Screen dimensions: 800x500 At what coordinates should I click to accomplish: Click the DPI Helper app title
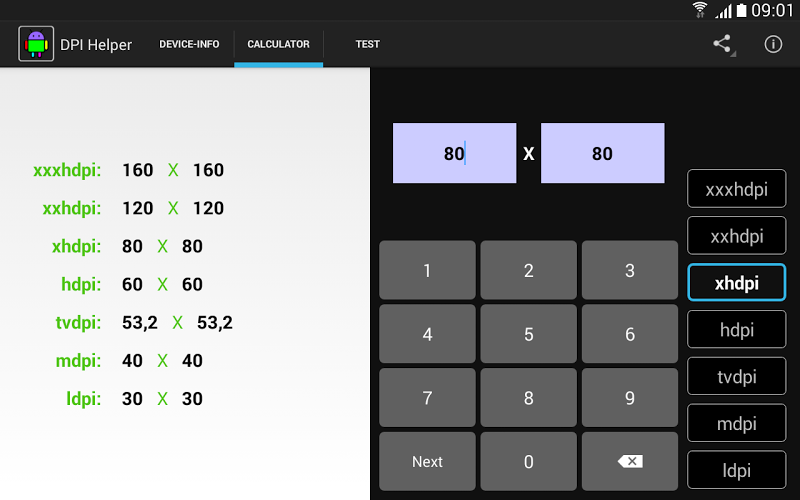coord(96,45)
